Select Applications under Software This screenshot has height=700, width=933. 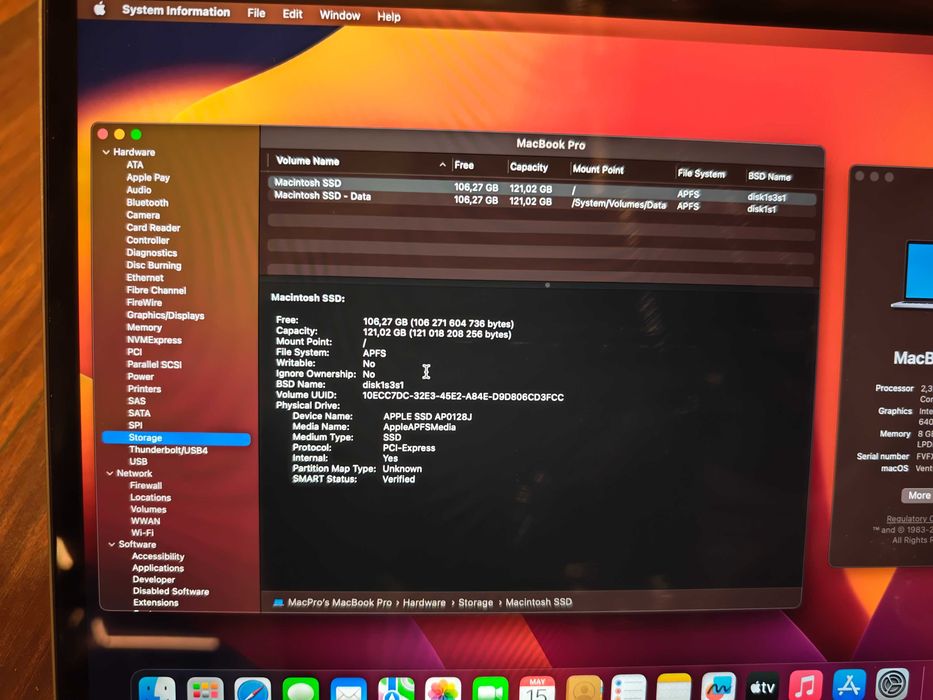point(158,568)
